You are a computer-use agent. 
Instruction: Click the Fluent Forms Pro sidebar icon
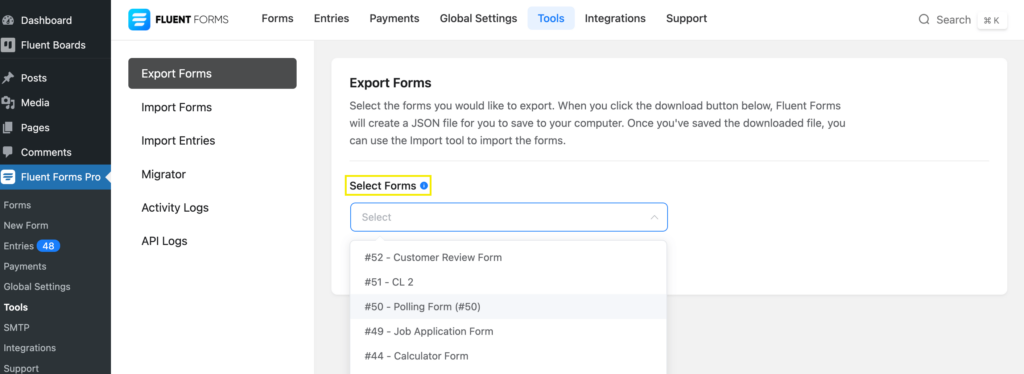[8, 177]
